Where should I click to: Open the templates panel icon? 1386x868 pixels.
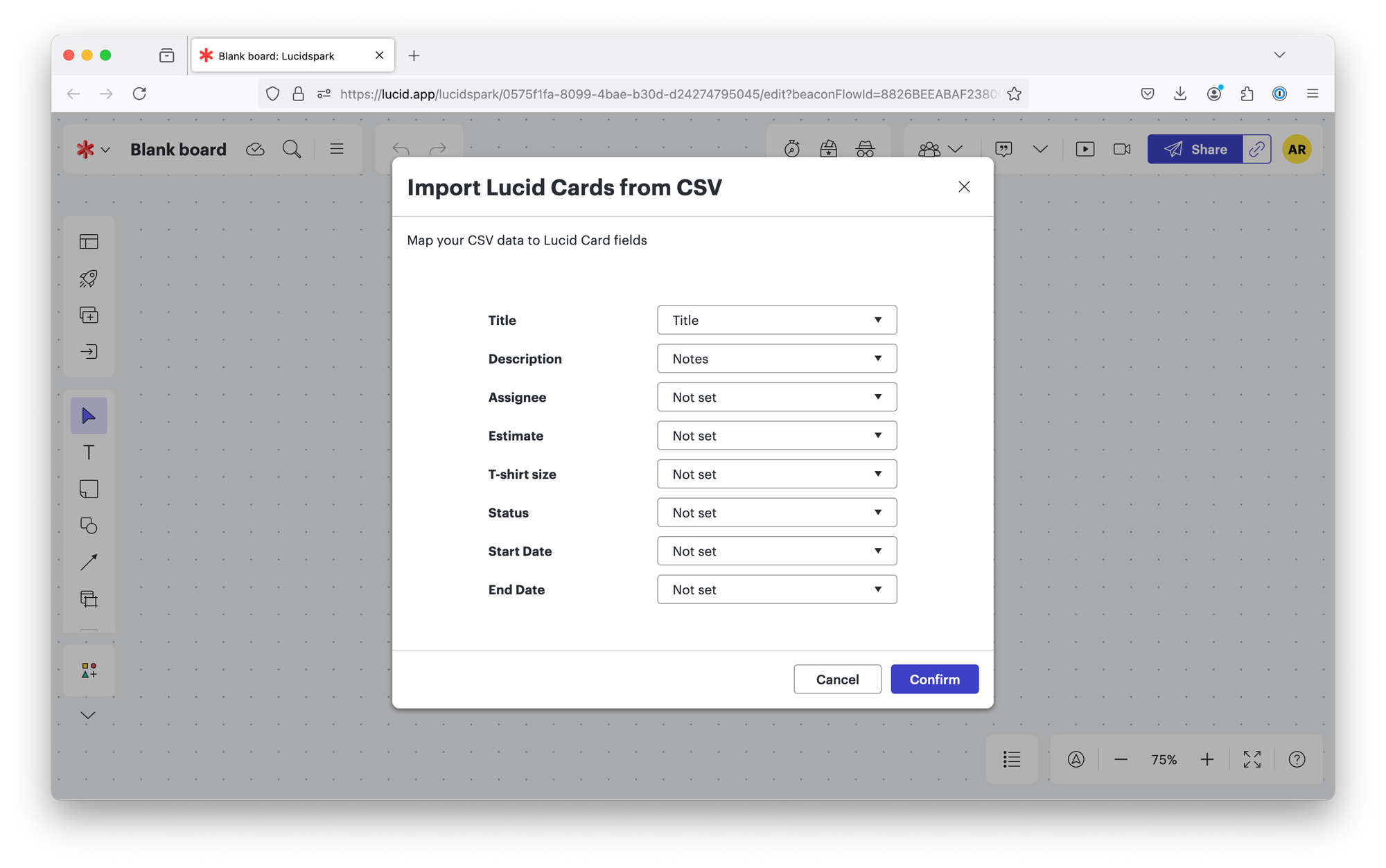(89, 242)
